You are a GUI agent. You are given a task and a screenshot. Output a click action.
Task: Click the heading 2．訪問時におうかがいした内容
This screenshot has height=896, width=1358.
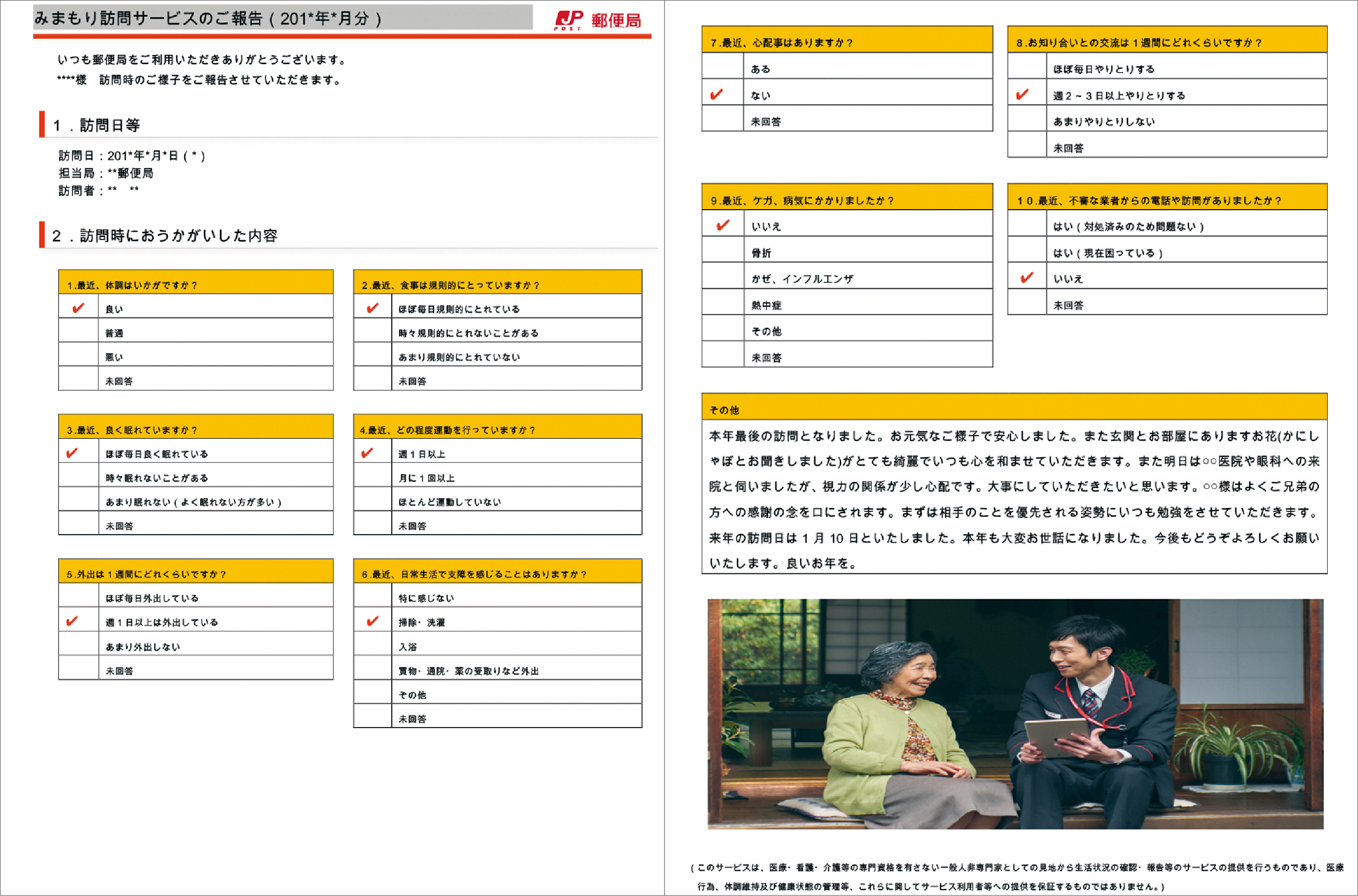165,236
